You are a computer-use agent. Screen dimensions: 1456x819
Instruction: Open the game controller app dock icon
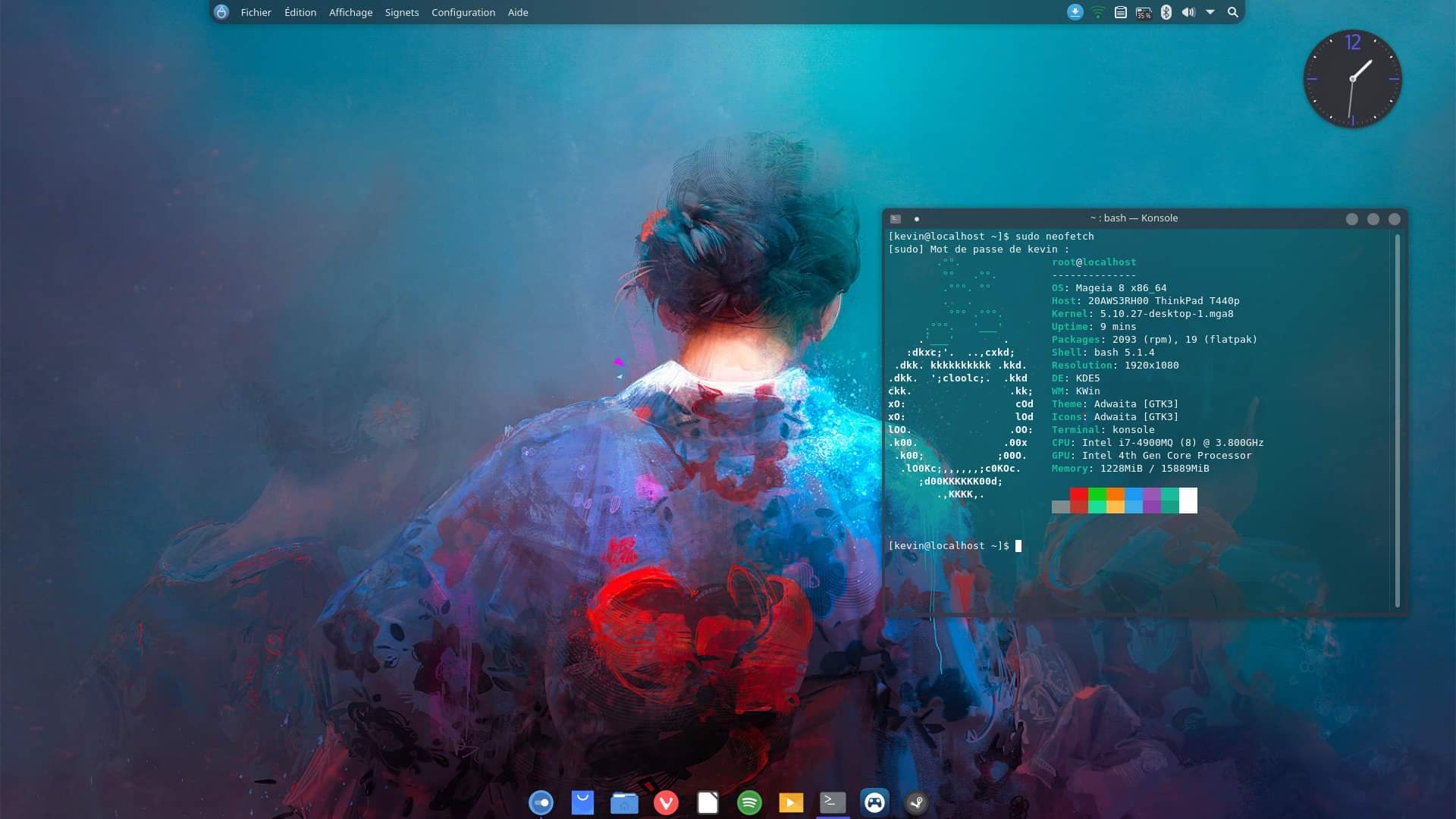coord(874,802)
